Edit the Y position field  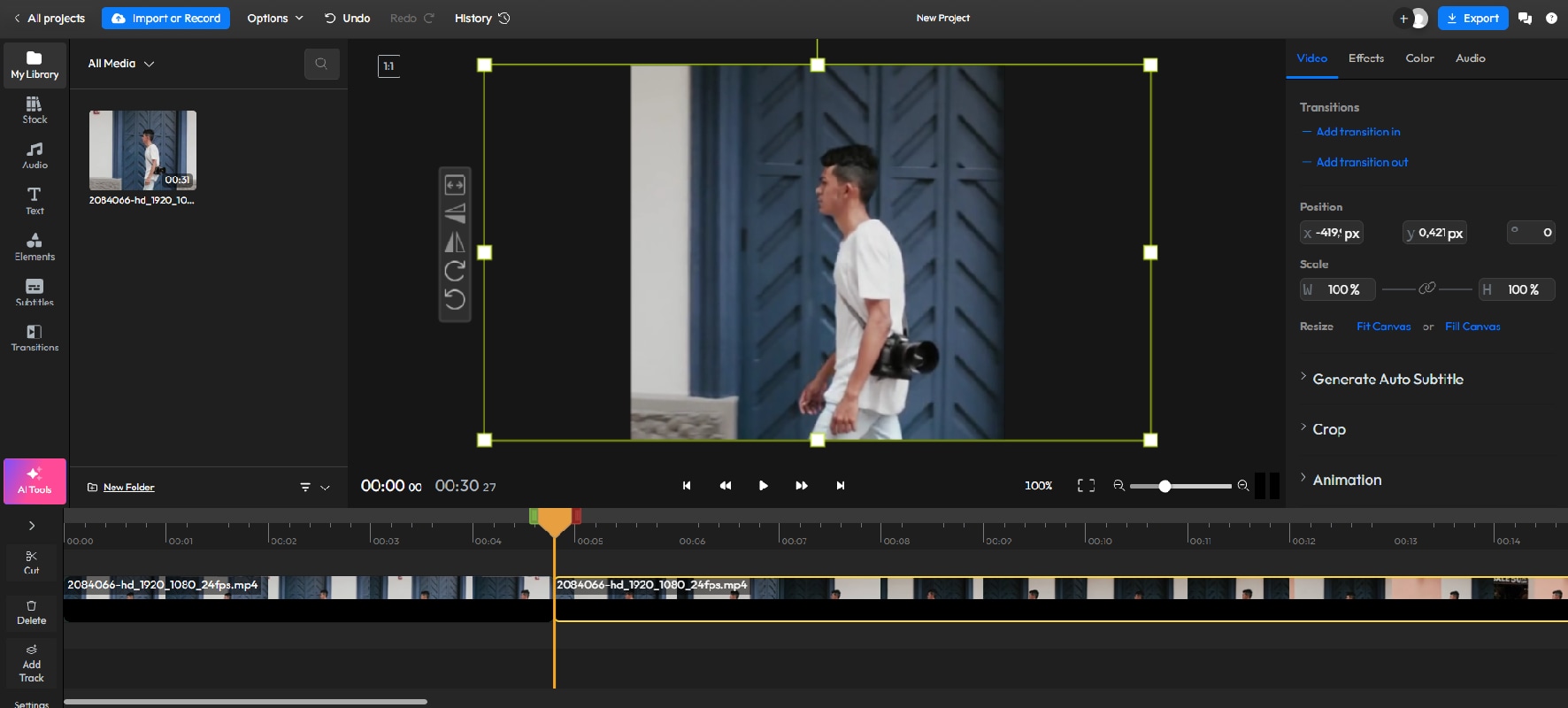[1434, 233]
